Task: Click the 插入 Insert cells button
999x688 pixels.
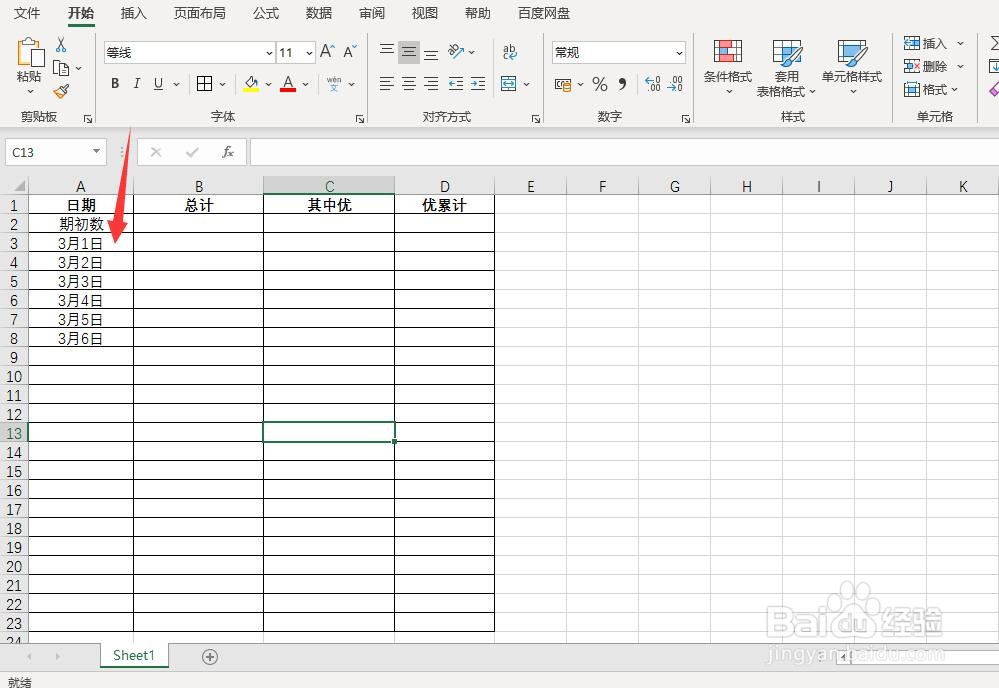Action: (934, 43)
